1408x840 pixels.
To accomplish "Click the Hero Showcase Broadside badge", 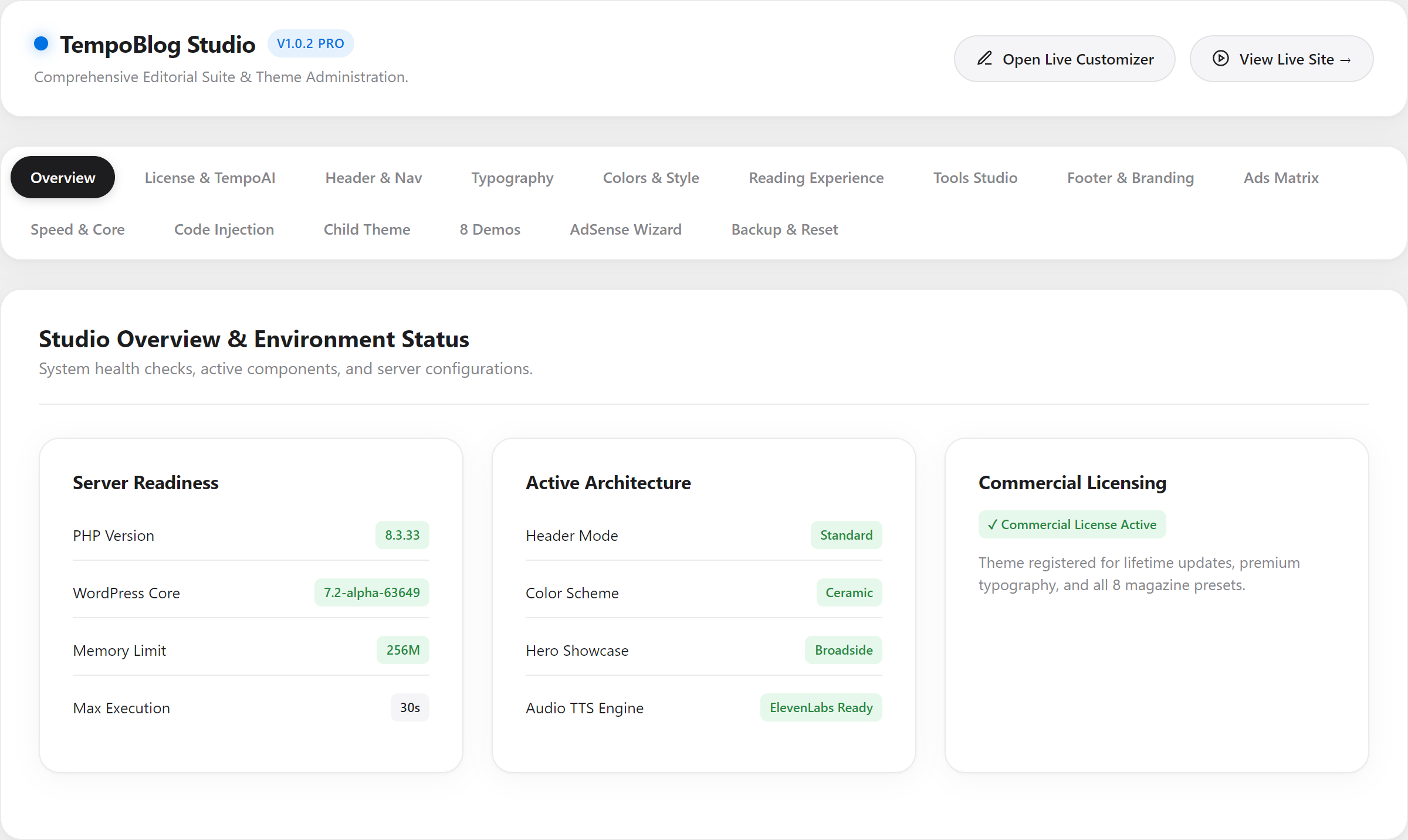I will tap(844, 650).
